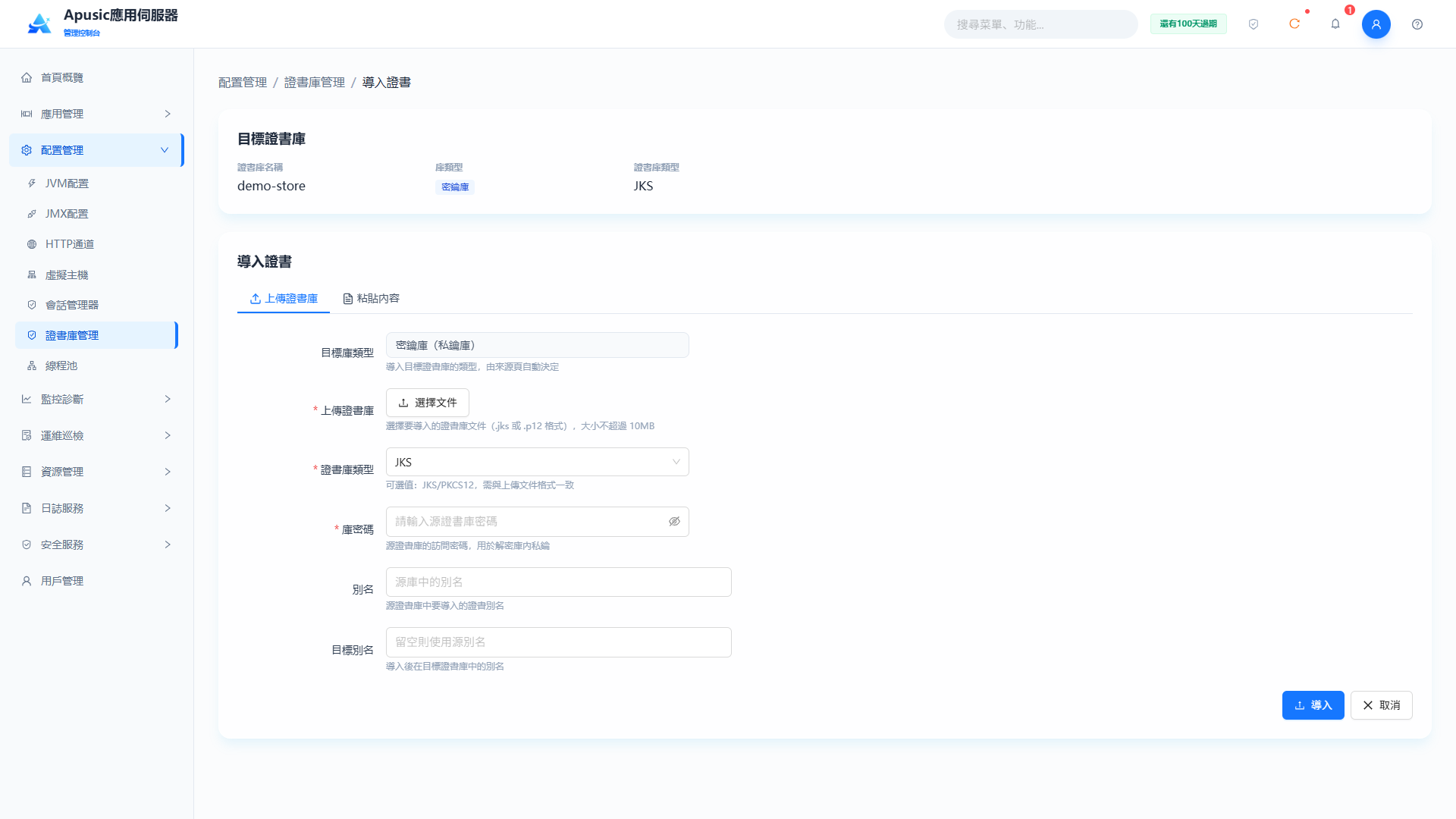1456x819 pixels.
Task: Click the help question mark icon
Action: pos(1417,24)
